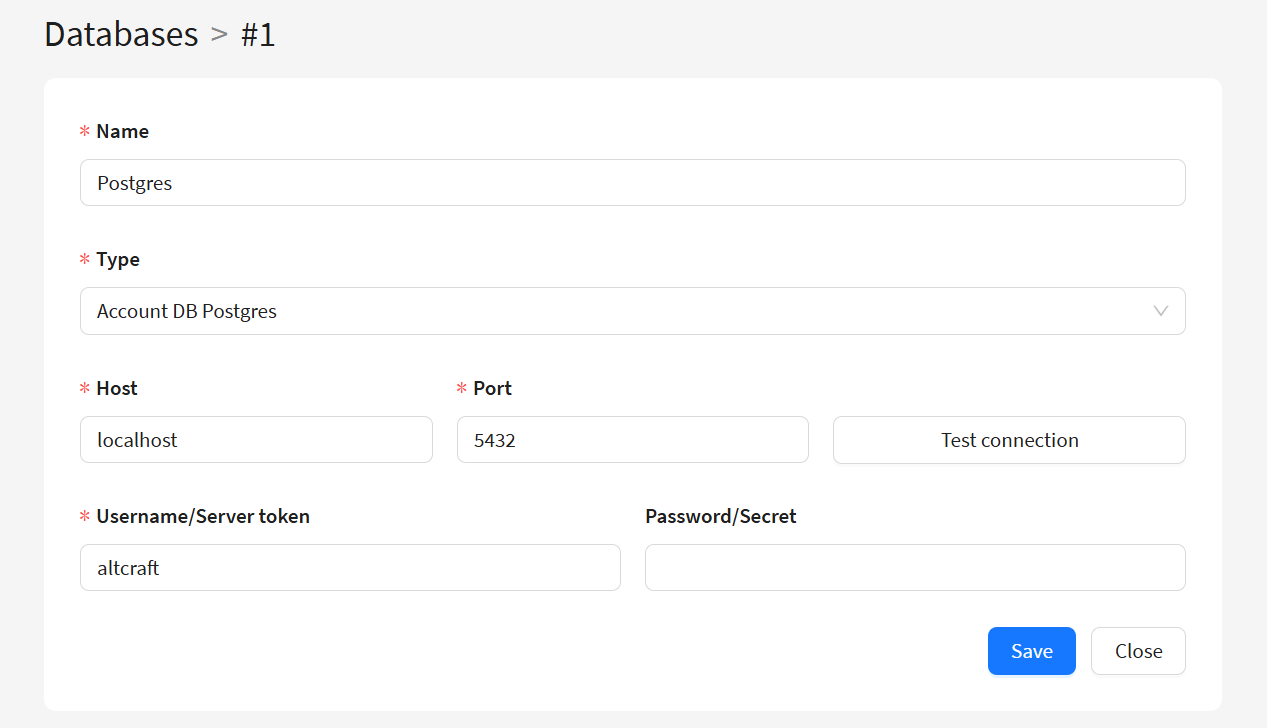Click the red required asterisk beside Name
The height and width of the screenshot is (728, 1267).
[x=85, y=132]
